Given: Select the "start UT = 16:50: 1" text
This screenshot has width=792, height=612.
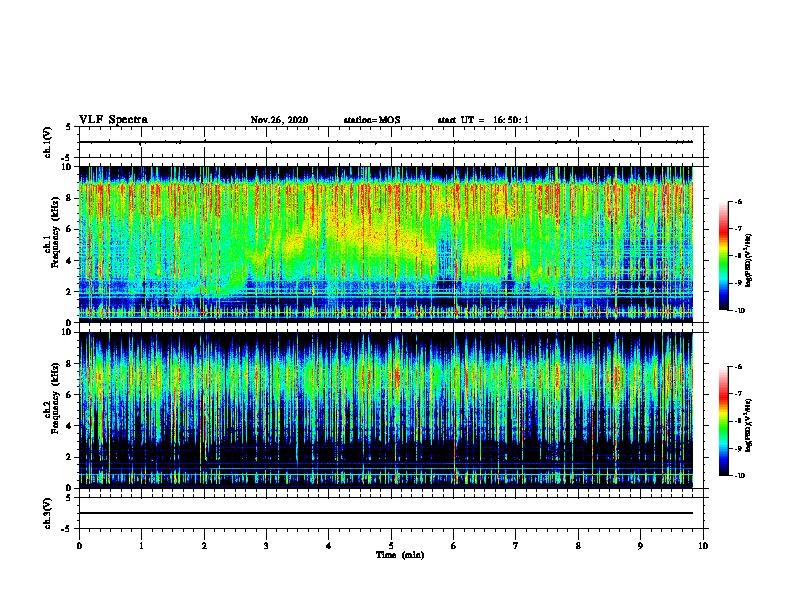Looking at the screenshot, I should pos(483,120).
